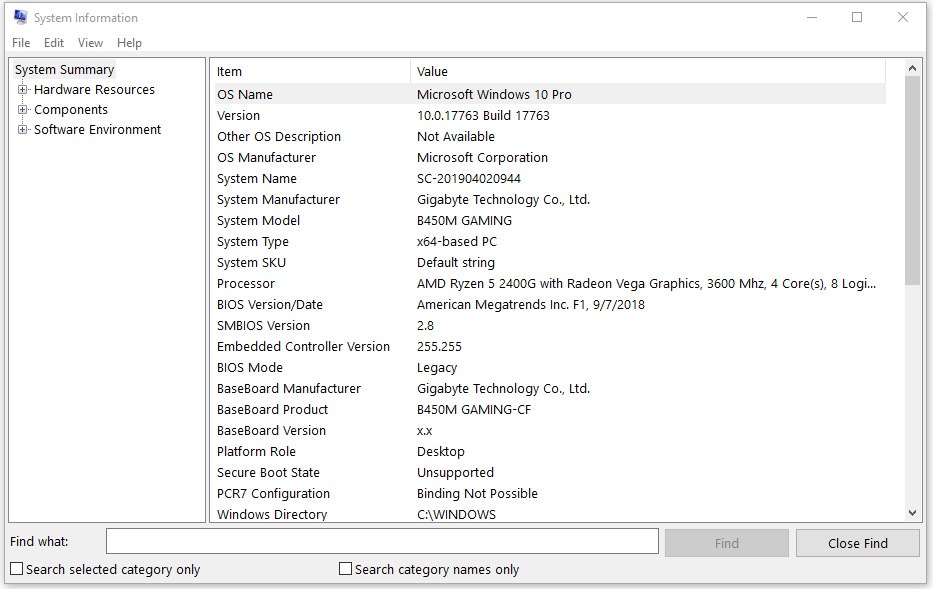Image resolution: width=933 pixels, height=589 pixels.
Task: Select the PCR7 Configuration row
Action: (x=550, y=494)
